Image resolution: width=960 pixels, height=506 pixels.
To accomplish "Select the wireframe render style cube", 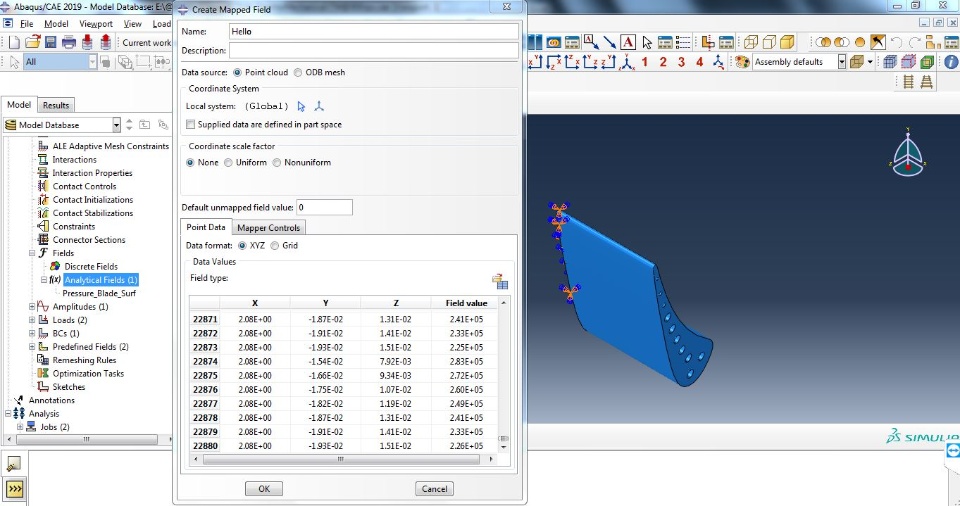I will (751, 42).
